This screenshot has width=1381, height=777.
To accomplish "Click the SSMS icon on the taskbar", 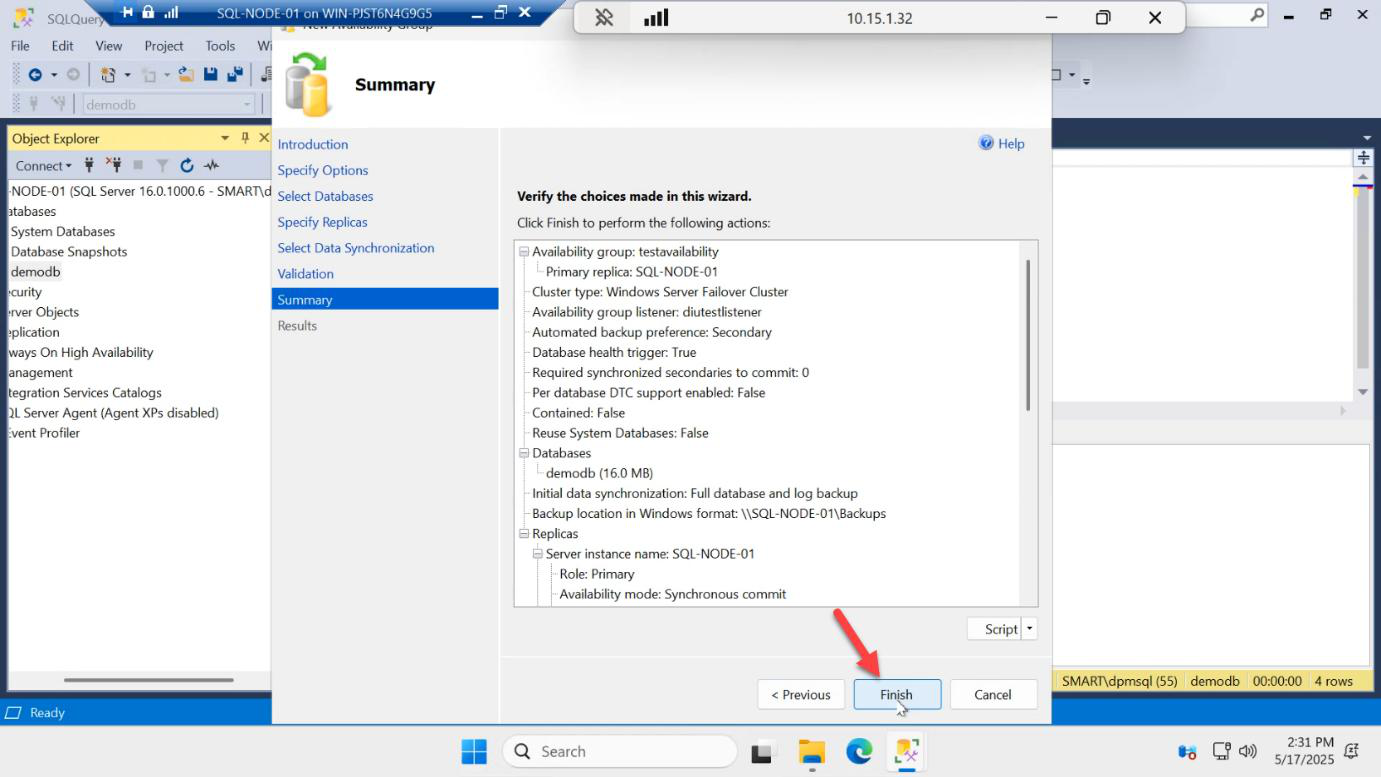I will [x=907, y=752].
